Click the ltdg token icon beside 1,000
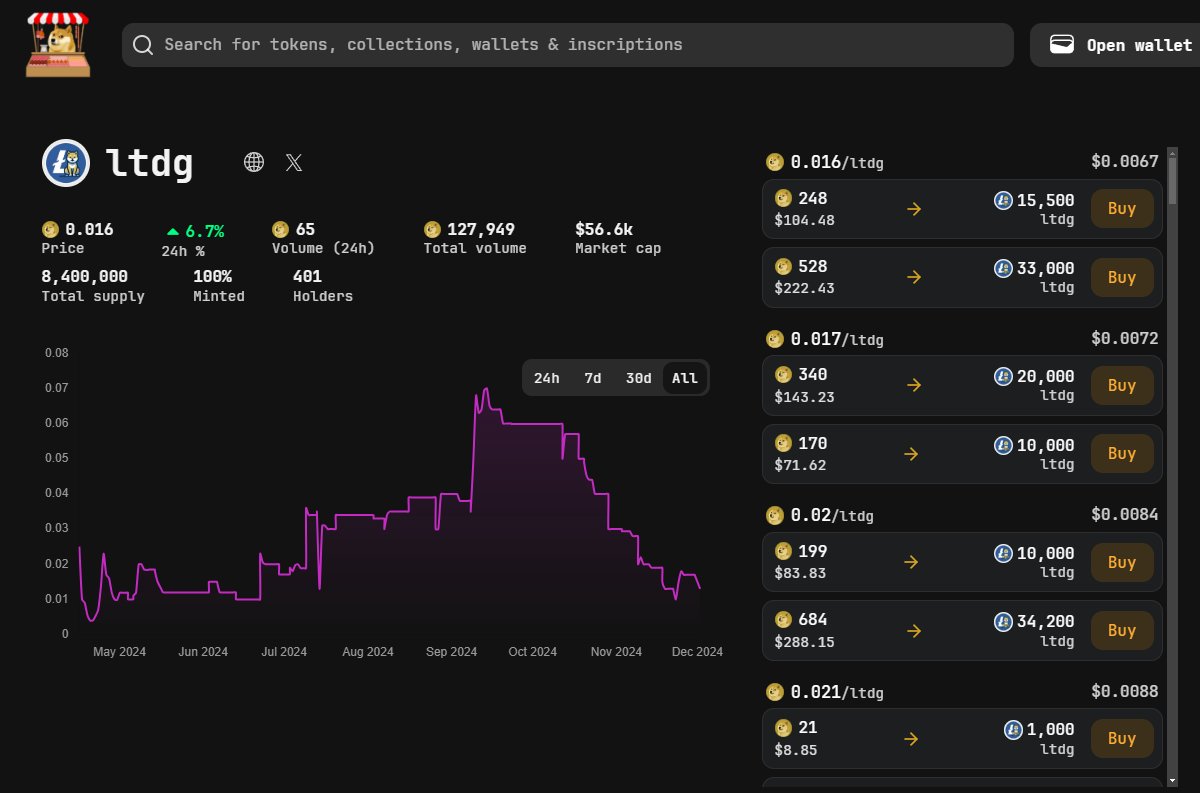 [1013, 729]
